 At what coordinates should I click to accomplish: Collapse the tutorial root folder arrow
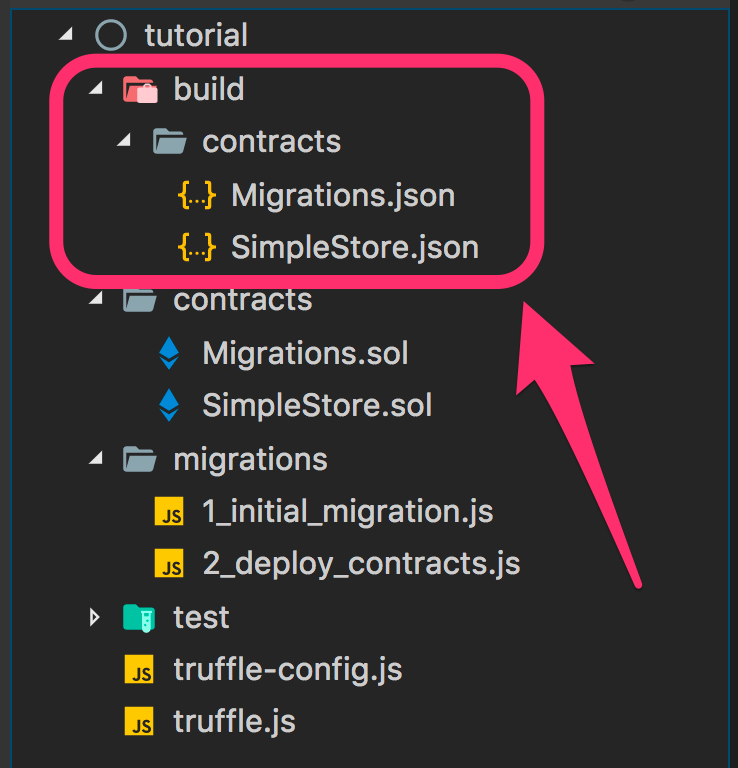coord(66,34)
